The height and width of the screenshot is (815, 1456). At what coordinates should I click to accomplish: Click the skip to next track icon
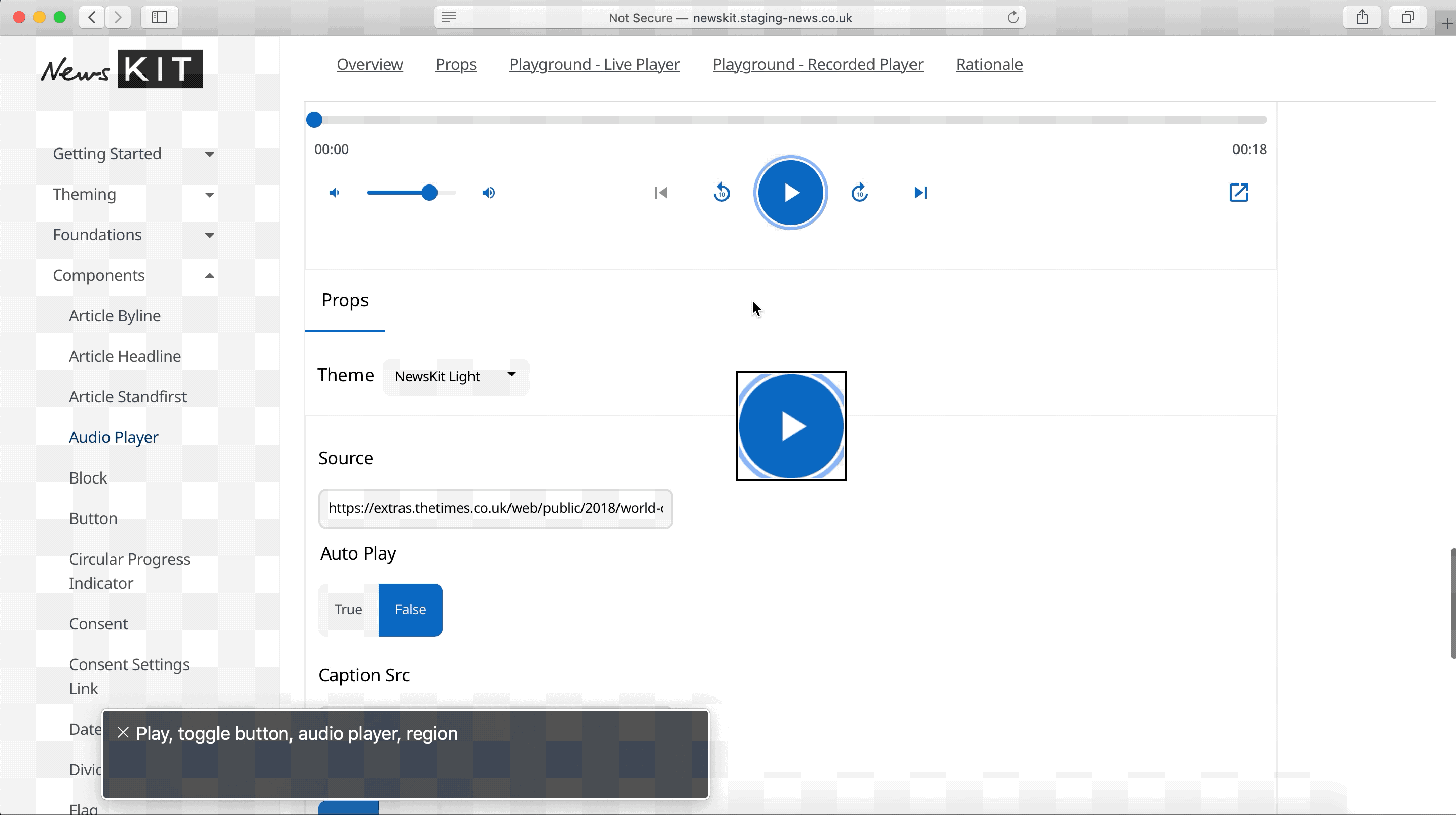point(920,193)
